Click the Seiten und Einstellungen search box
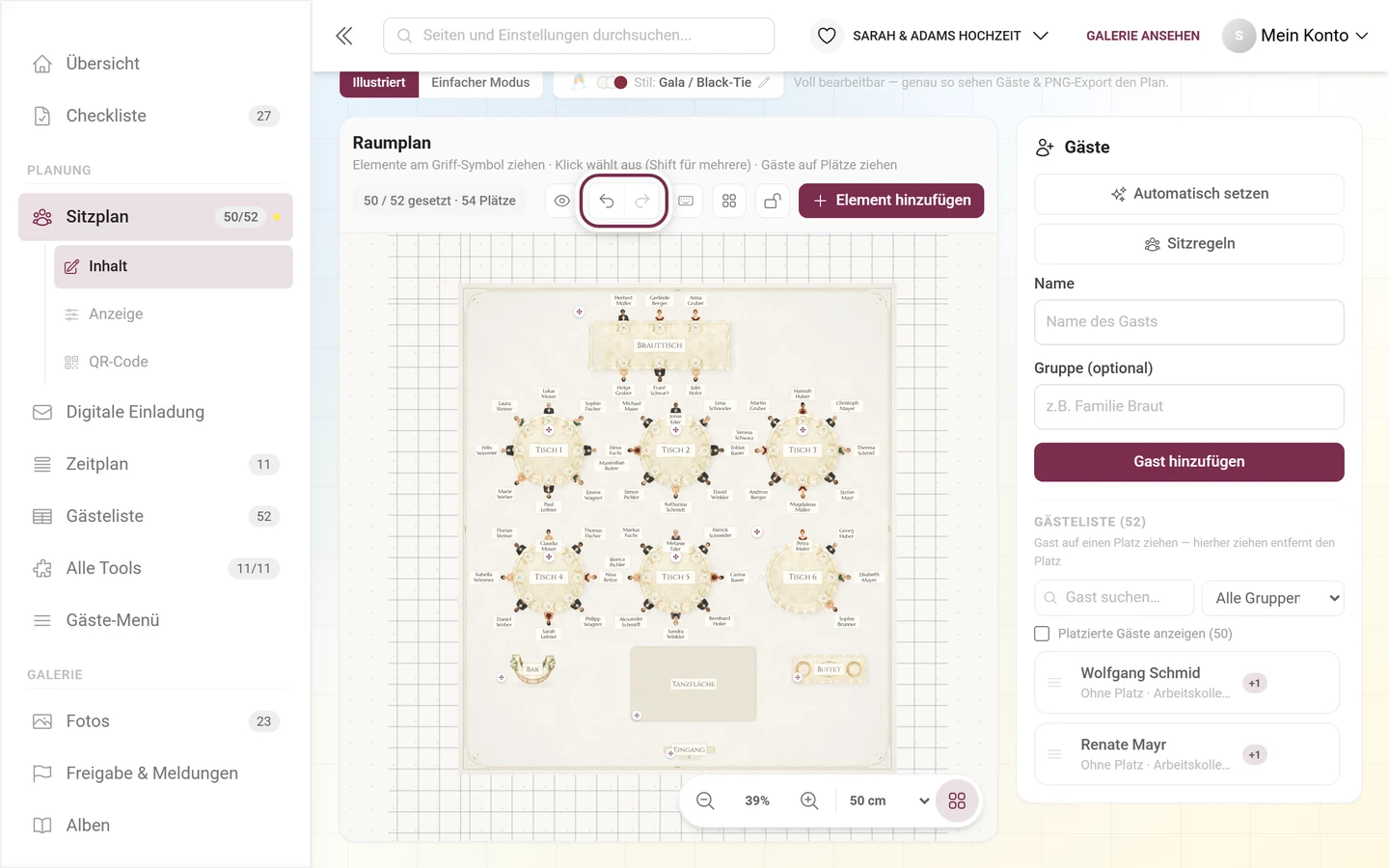Image resolution: width=1389 pixels, height=868 pixels. coord(579,36)
